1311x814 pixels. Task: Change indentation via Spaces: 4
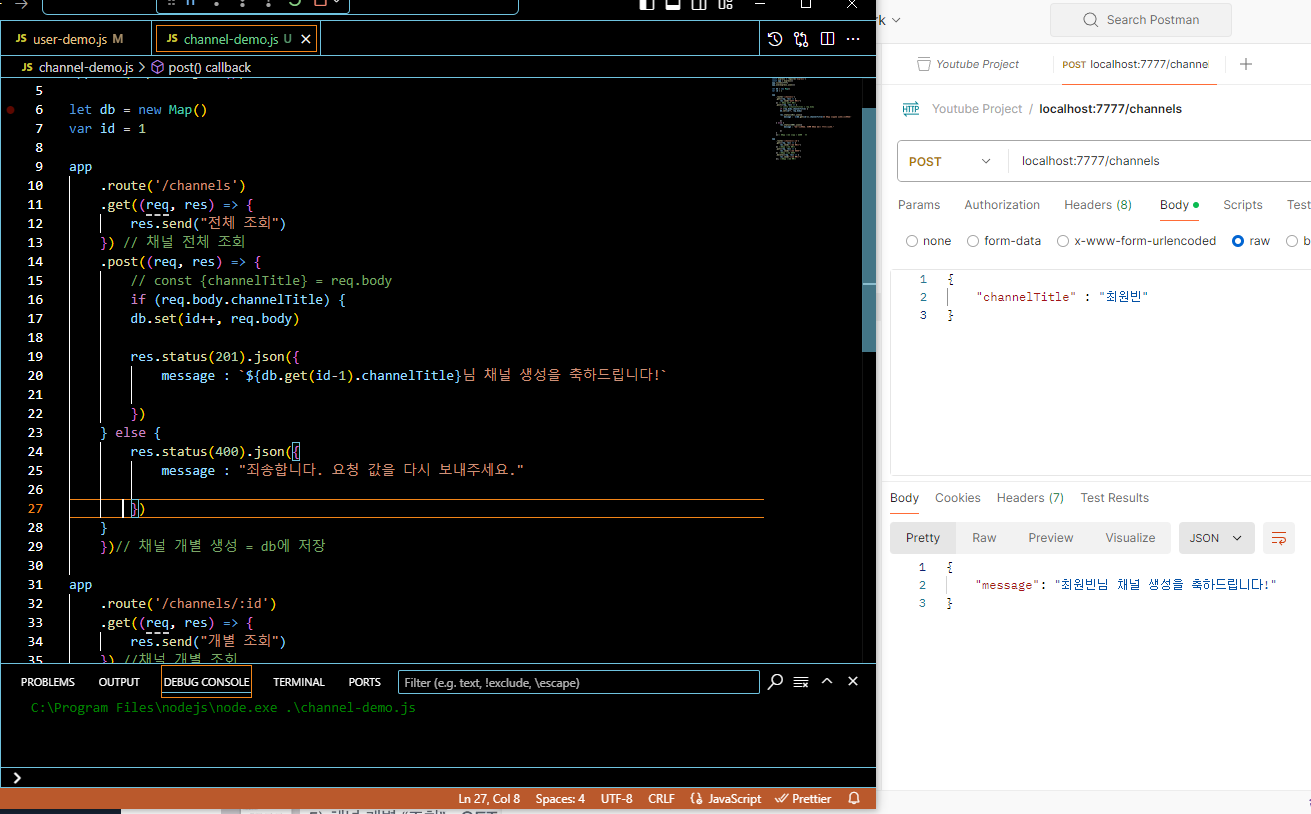[560, 799]
